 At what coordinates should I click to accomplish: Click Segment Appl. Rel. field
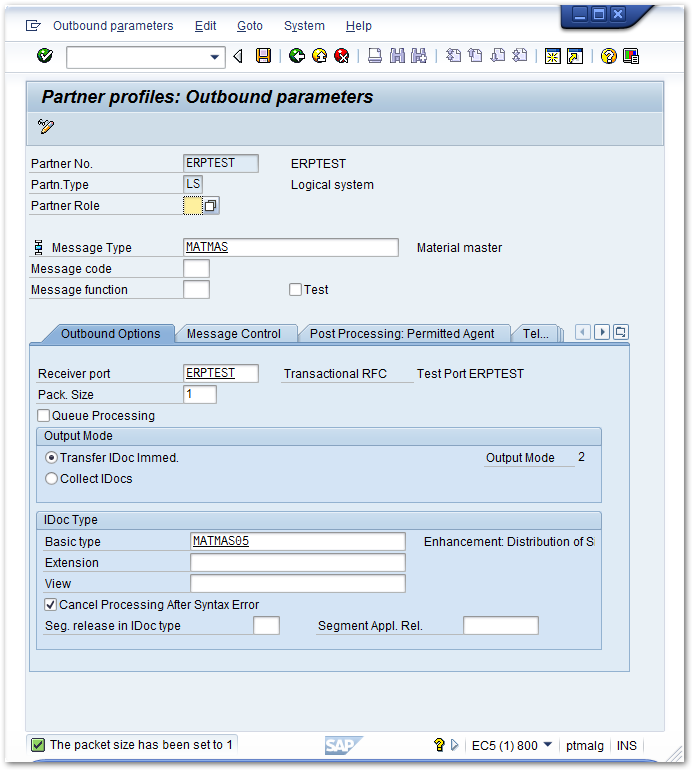[501, 625]
